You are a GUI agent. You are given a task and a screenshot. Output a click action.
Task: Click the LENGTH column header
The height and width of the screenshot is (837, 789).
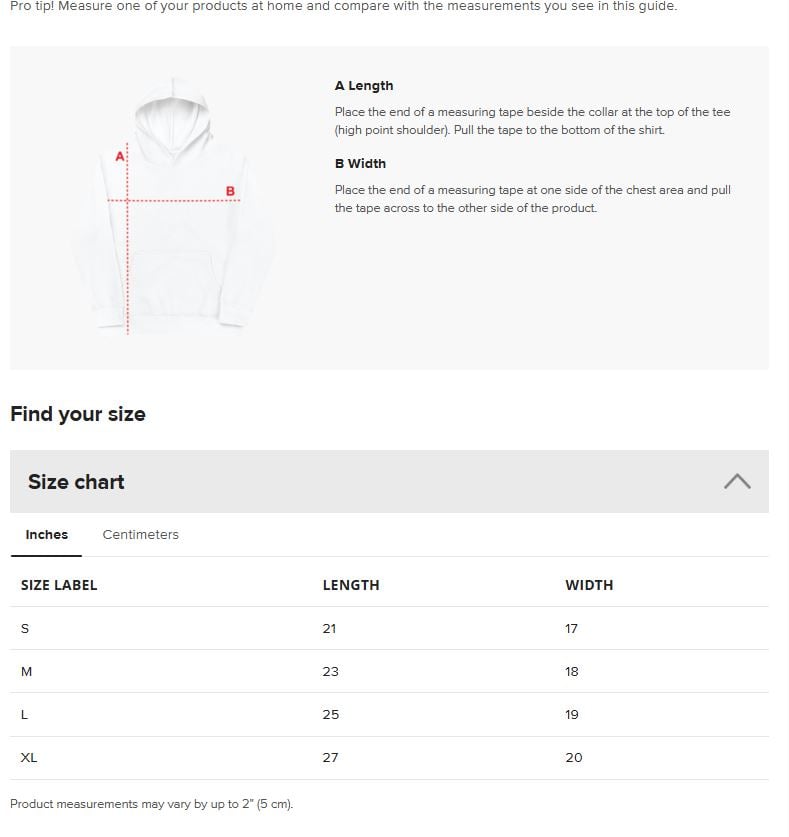pos(351,585)
